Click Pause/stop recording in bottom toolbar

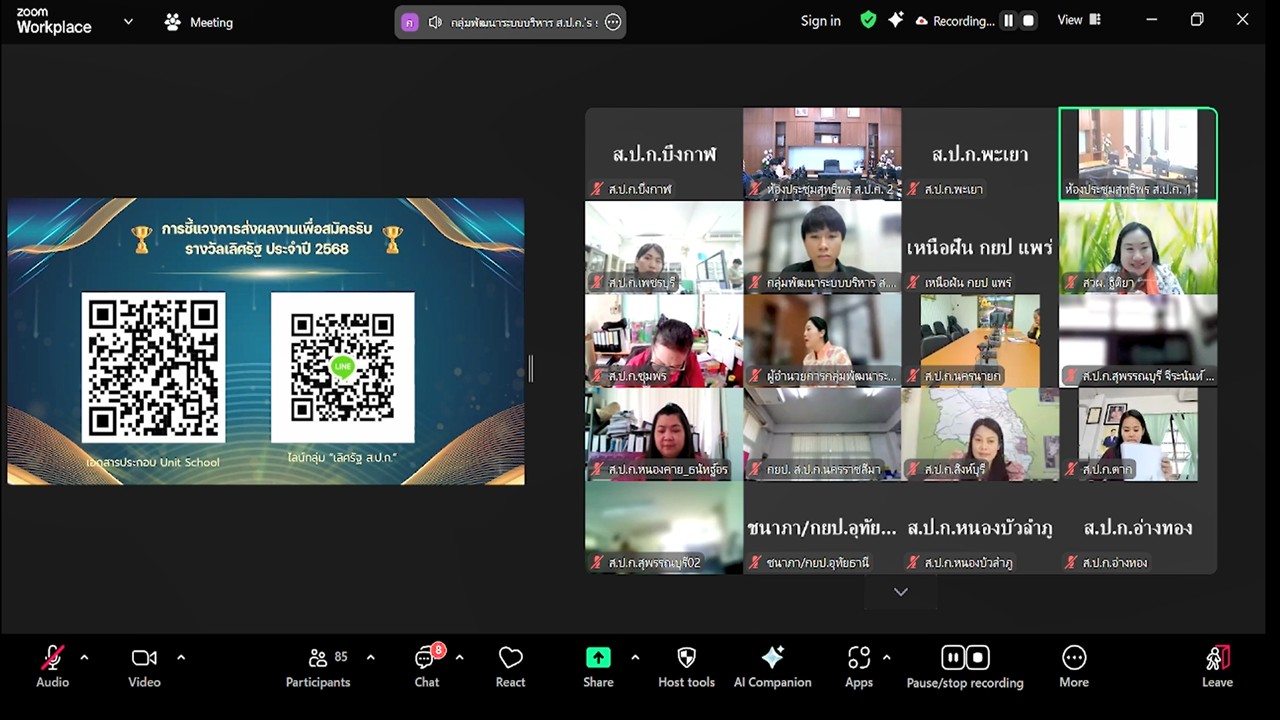point(965,666)
